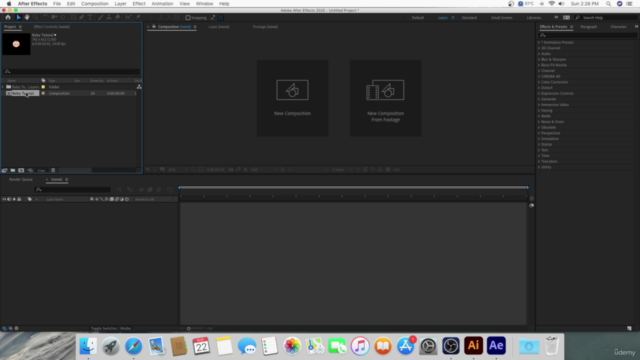The image size is (640, 360).
Task: Select the Zoom magnifier tool
Action: pyautogui.click(x=36, y=17)
